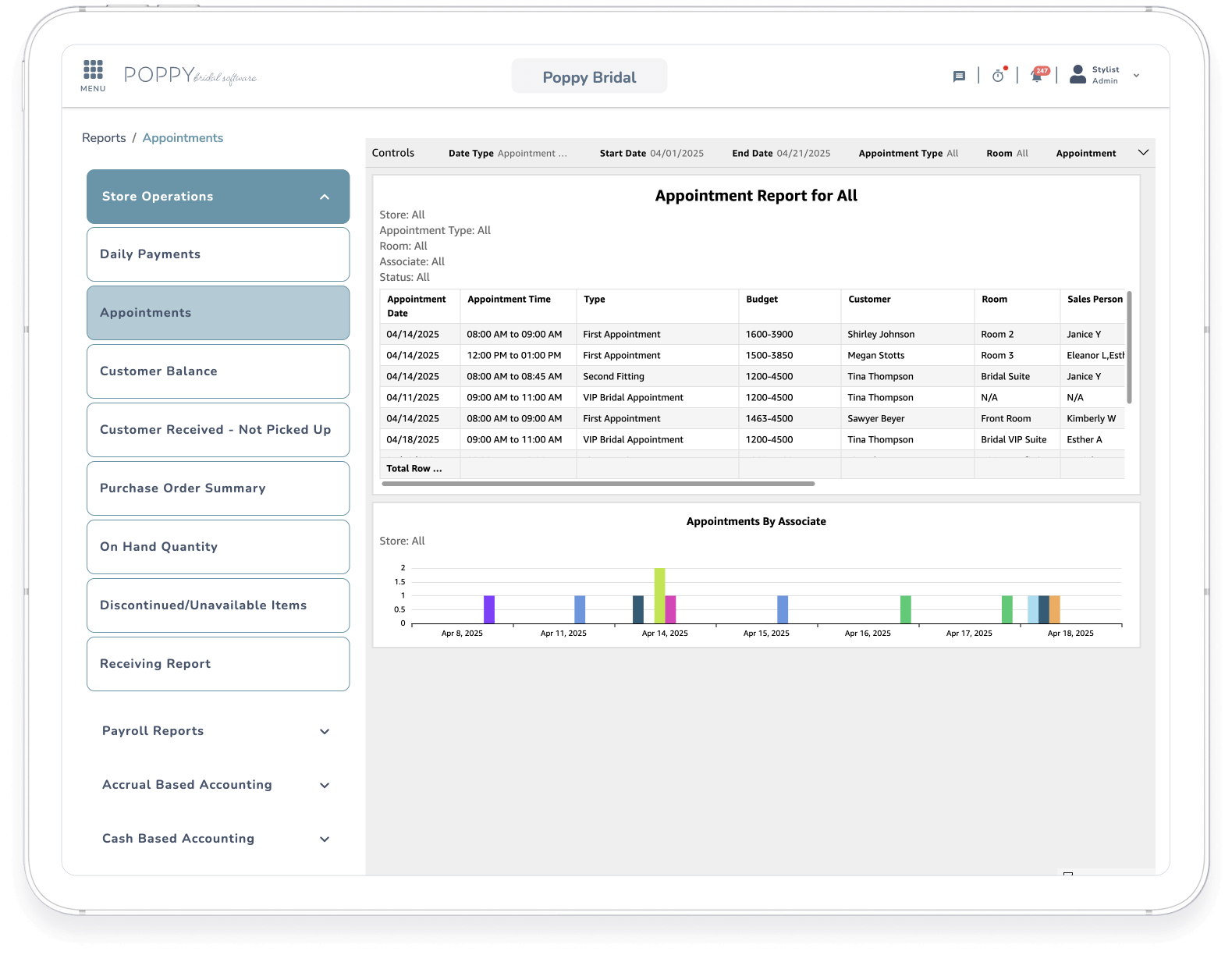
Task: Click the stopwatch timer icon
Action: click(x=998, y=76)
